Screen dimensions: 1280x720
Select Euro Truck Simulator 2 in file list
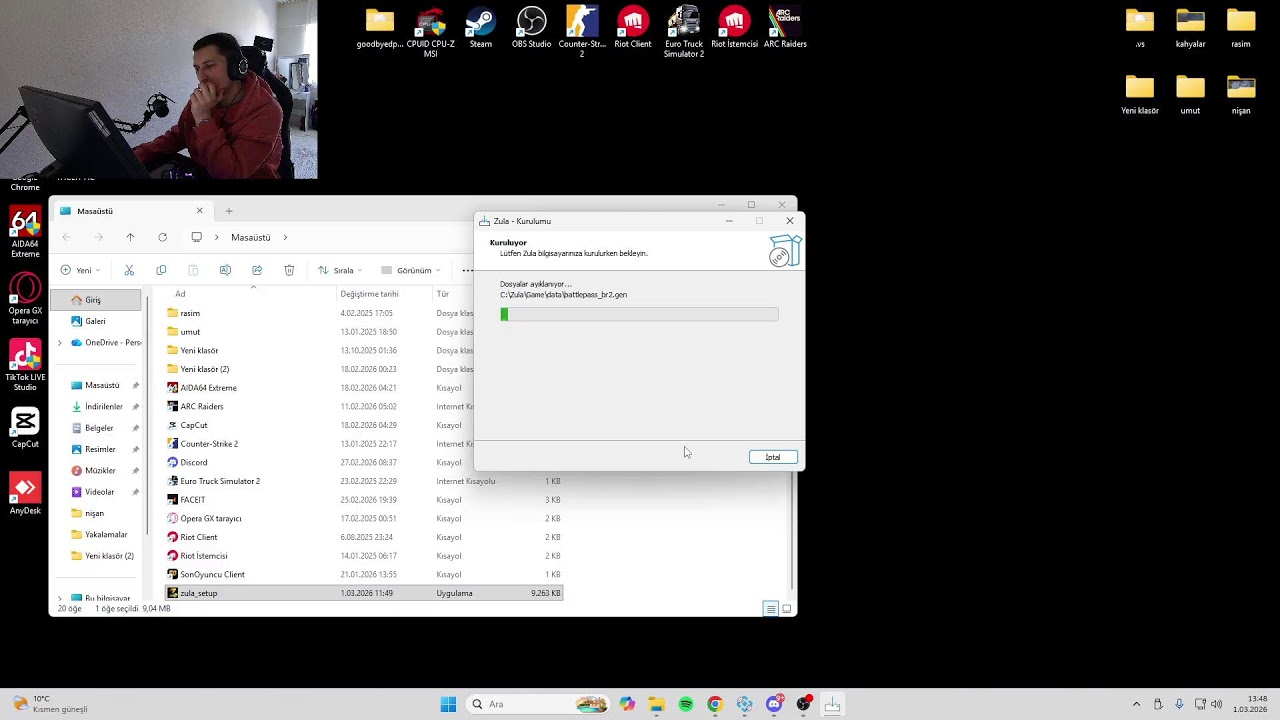pos(364,481)
